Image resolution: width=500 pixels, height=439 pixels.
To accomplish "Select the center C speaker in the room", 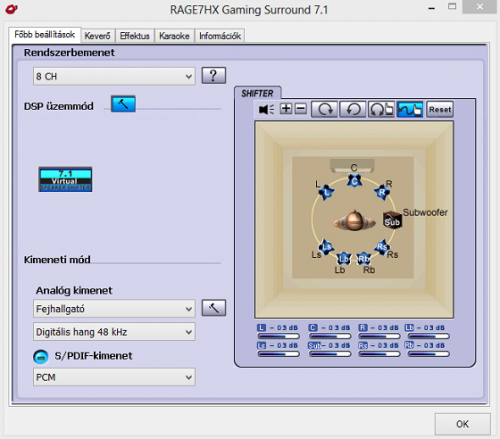I will (354, 181).
